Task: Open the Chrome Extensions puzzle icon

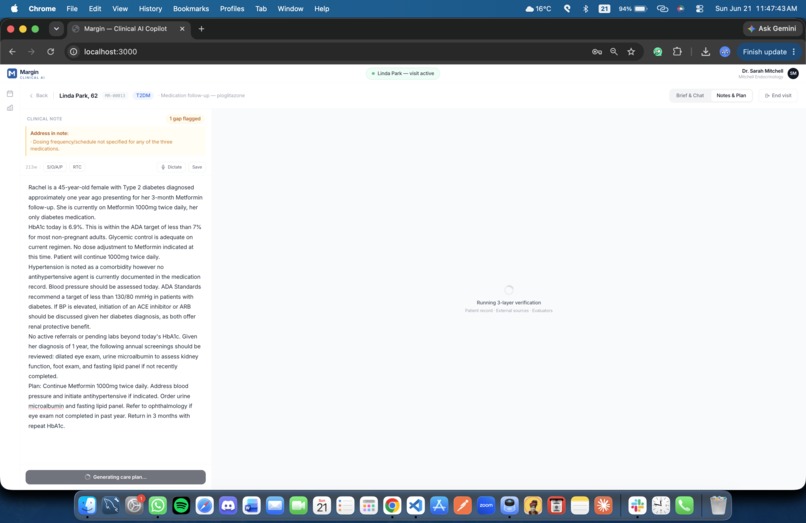Action: coord(677,51)
